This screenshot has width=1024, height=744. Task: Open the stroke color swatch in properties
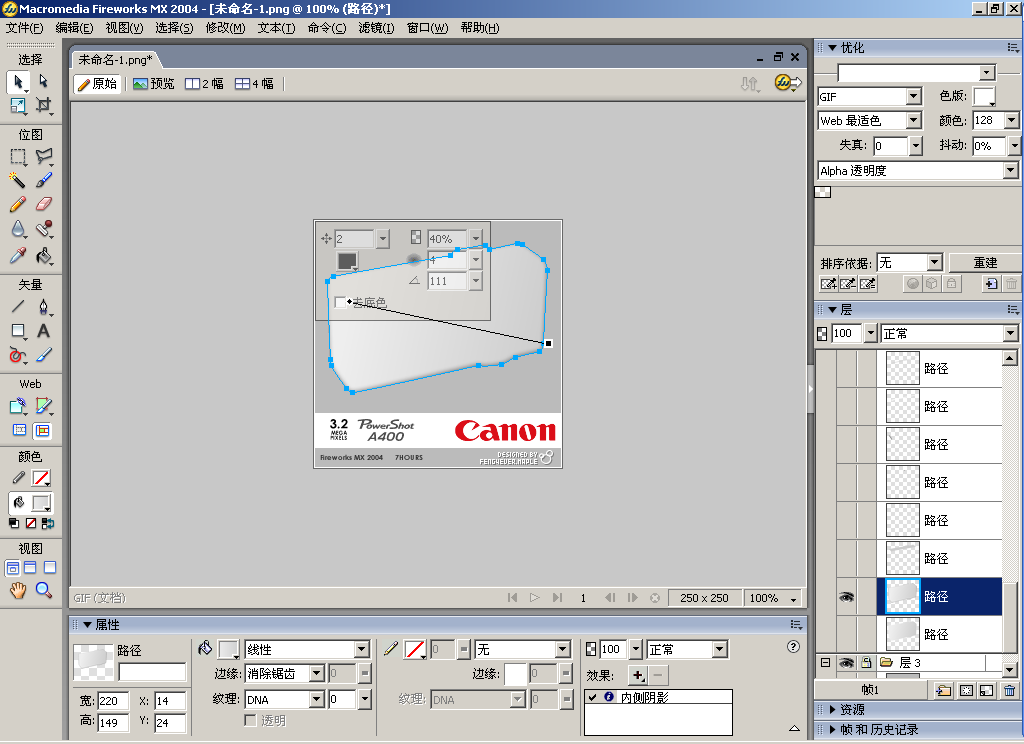tap(415, 649)
